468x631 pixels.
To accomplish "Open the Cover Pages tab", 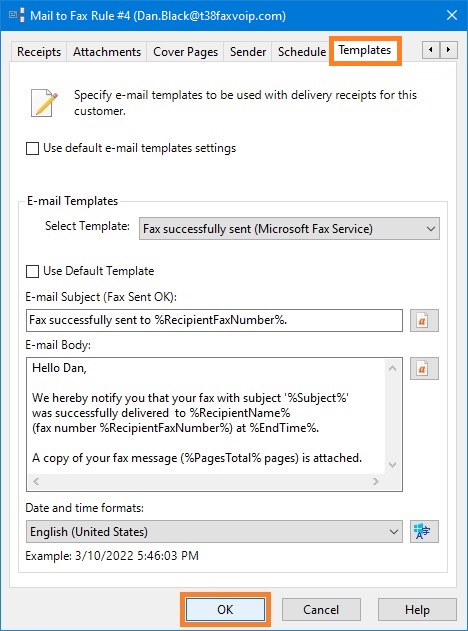I will point(186,52).
